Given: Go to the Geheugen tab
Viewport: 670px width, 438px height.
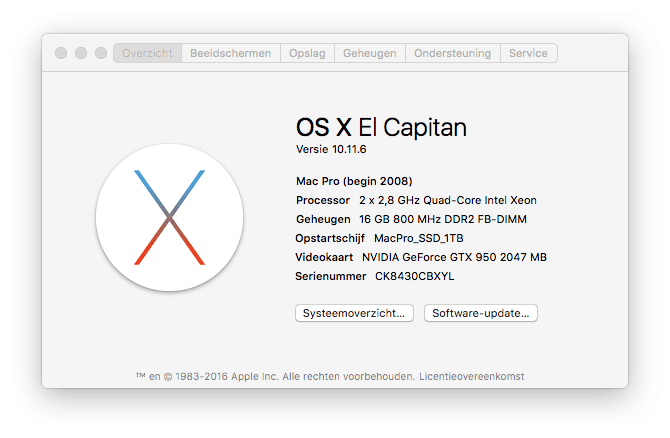Looking at the screenshot, I should (370, 53).
